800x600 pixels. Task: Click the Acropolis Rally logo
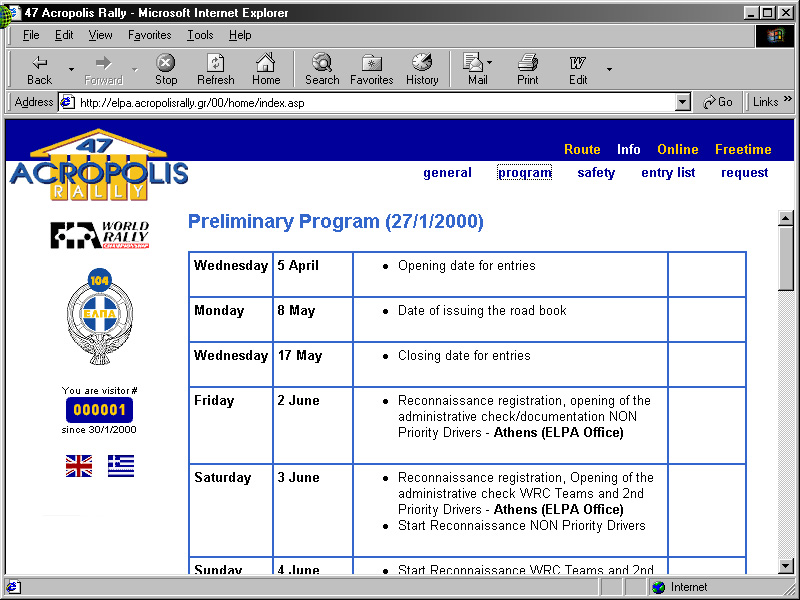pyautogui.click(x=99, y=164)
